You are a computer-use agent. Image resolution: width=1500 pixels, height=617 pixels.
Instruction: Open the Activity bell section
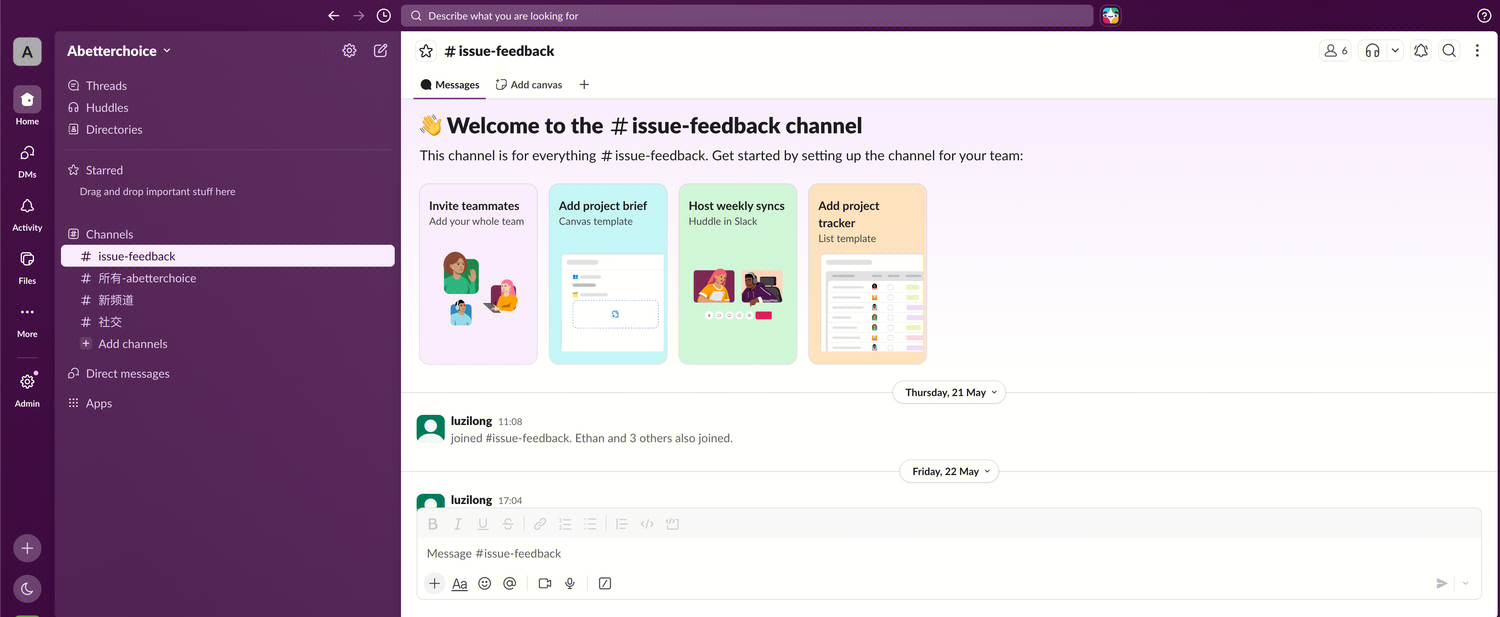coord(27,213)
